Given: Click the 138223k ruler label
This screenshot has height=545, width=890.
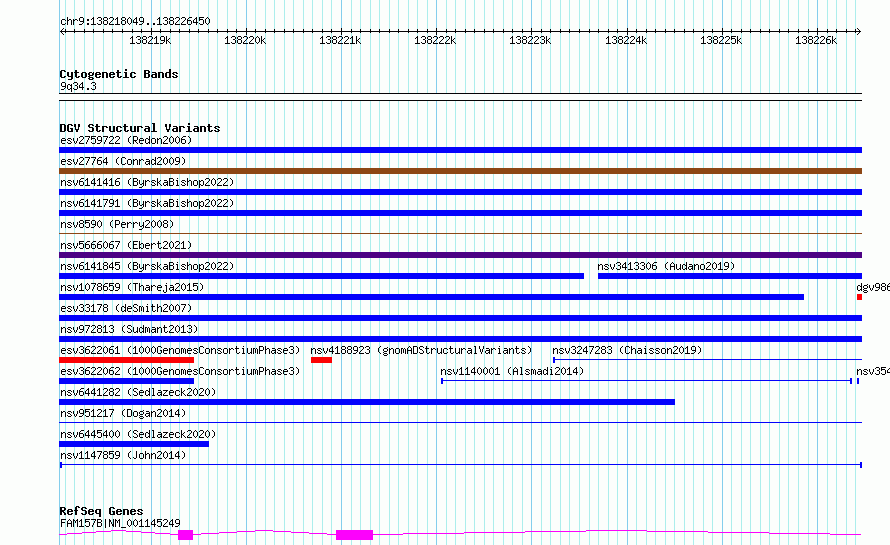Looking at the screenshot, I should click(530, 40).
